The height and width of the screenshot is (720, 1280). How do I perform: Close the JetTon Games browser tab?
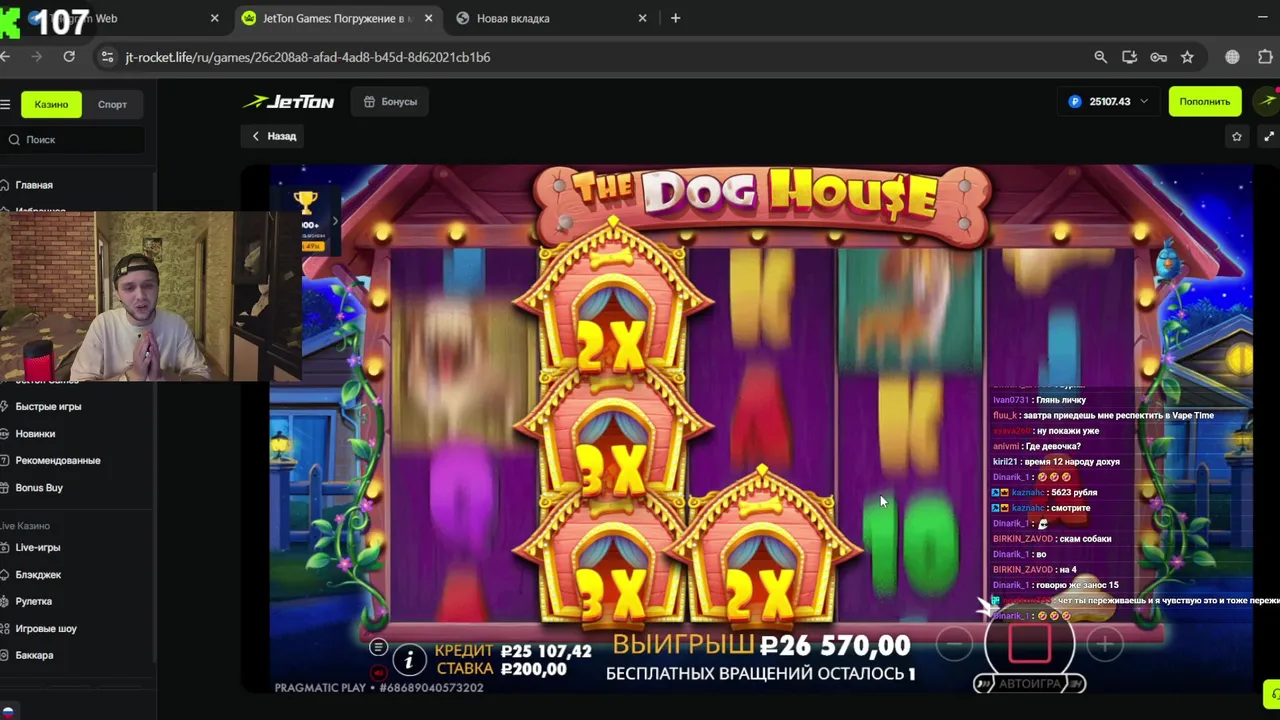pos(429,18)
